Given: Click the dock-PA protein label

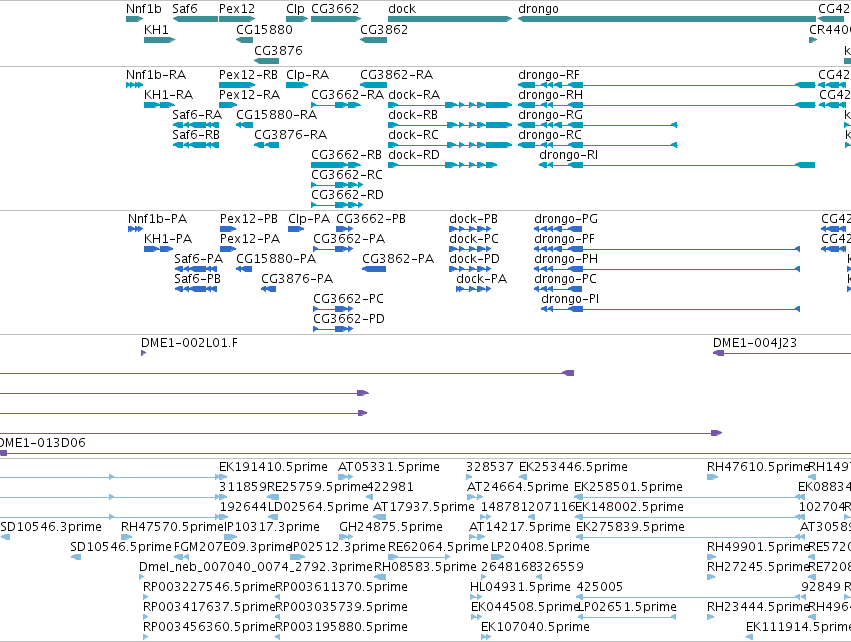Looking at the screenshot, I should (481, 279).
